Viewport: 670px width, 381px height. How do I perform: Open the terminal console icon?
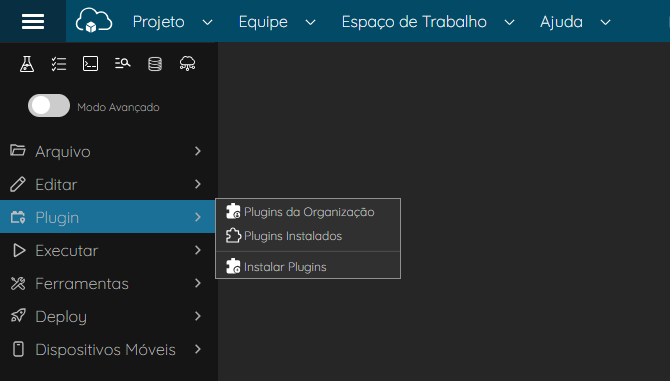91,64
